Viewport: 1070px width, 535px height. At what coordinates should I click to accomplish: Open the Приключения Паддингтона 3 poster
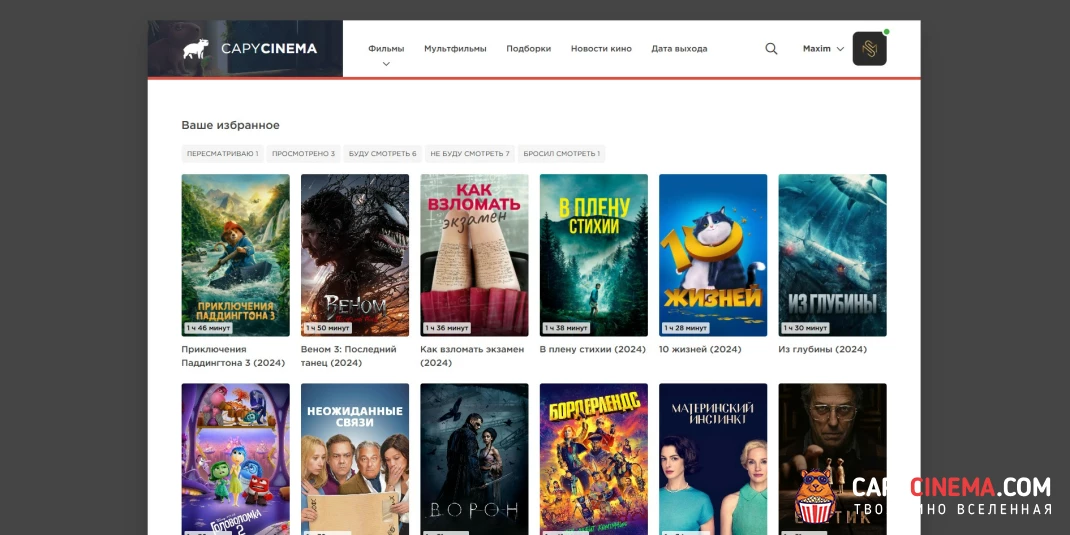point(235,255)
